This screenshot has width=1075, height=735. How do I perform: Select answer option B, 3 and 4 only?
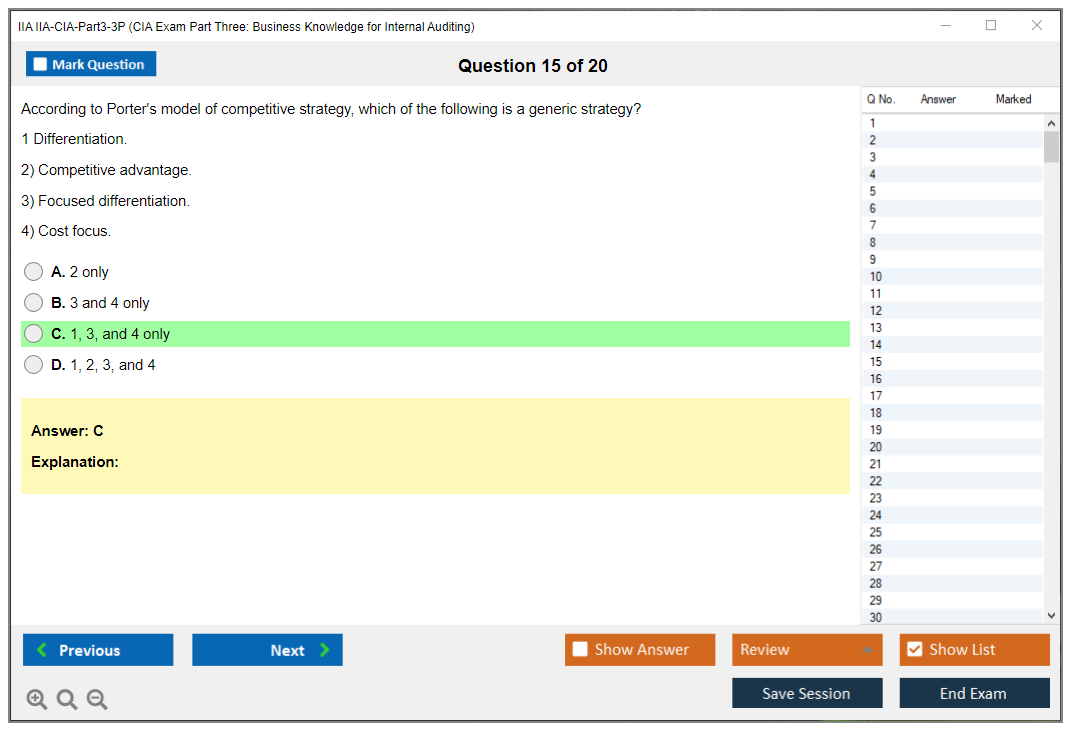34,303
